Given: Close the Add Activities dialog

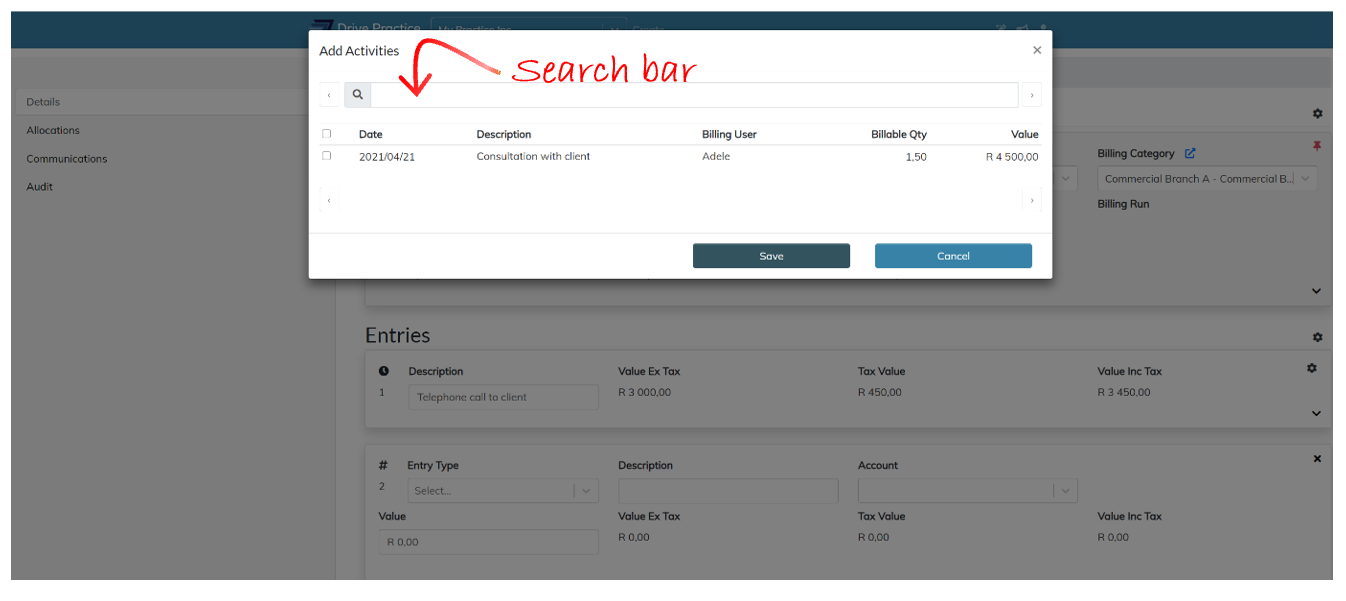Looking at the screenshot, I should (1037, 50).
